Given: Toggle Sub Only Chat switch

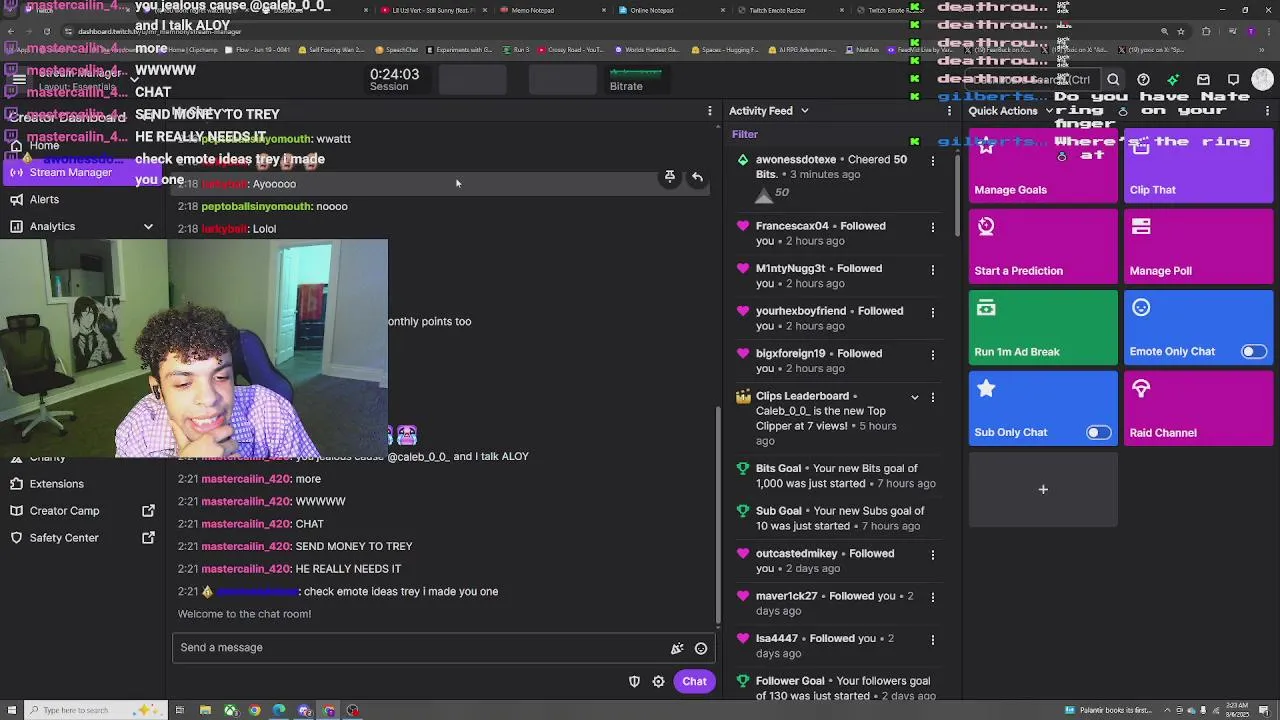Looking at the screenshot, I should 1098,433.
